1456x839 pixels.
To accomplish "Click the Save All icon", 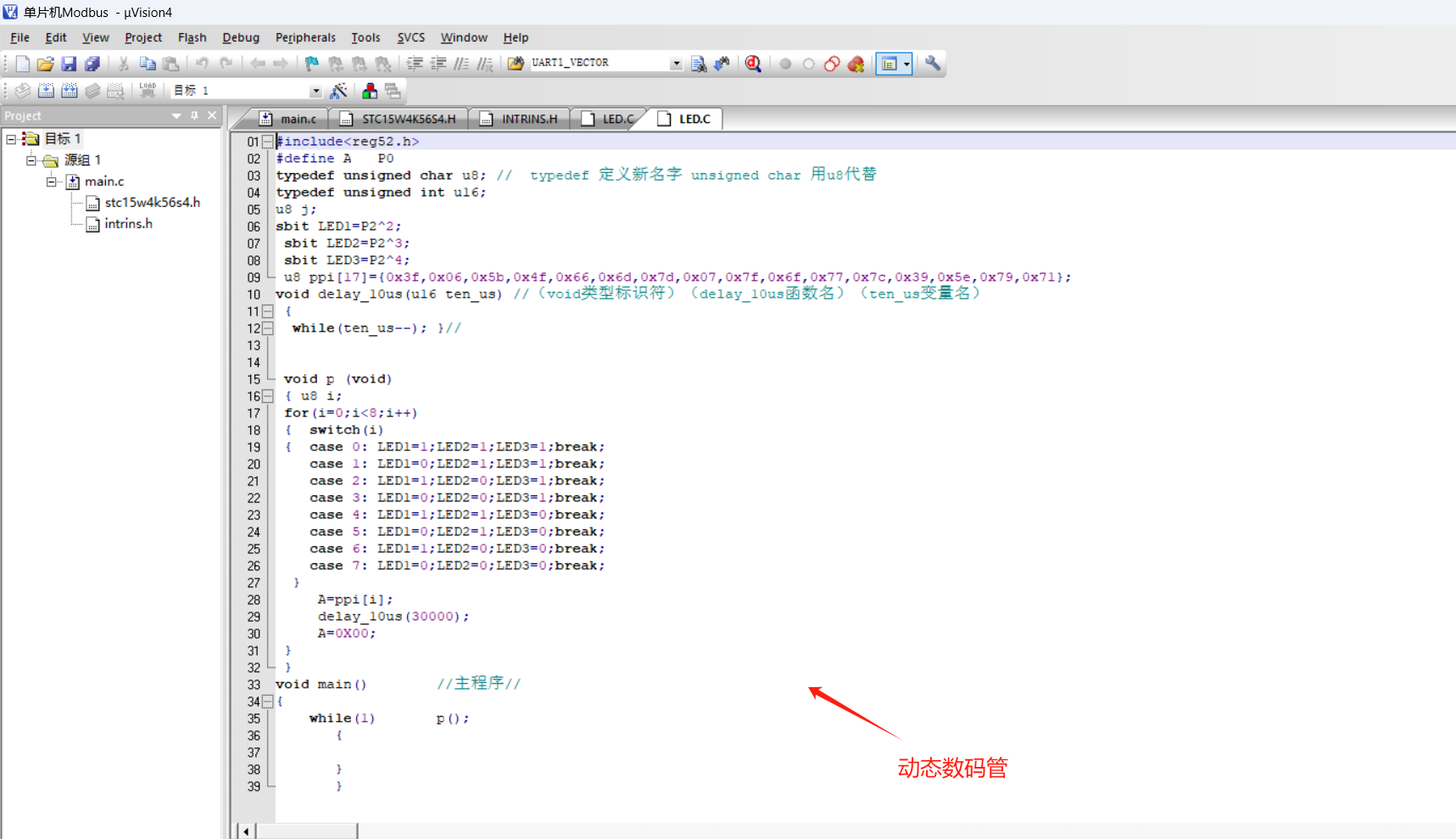I will coord(92,64).
